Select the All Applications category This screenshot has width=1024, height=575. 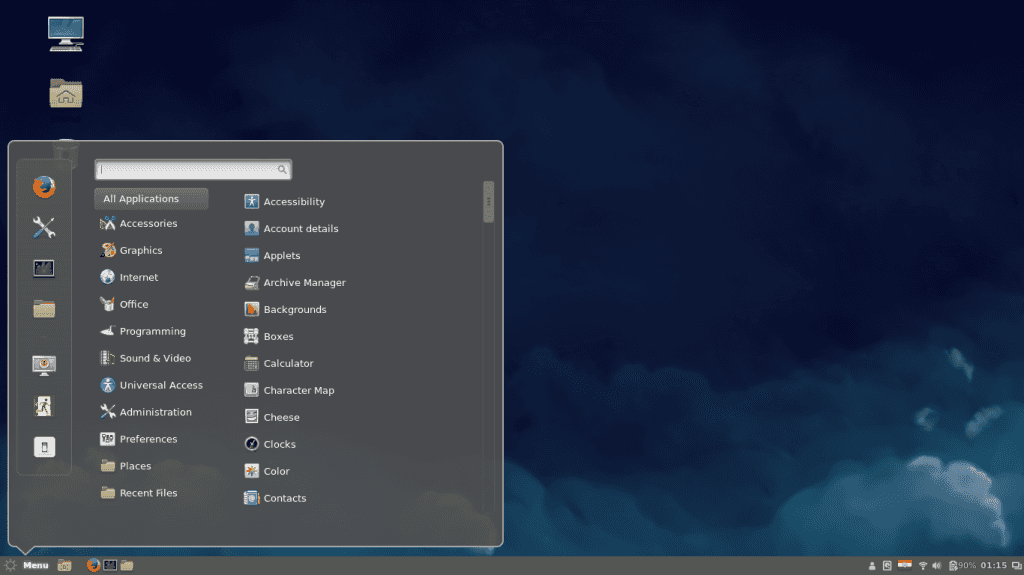[151, 199]
